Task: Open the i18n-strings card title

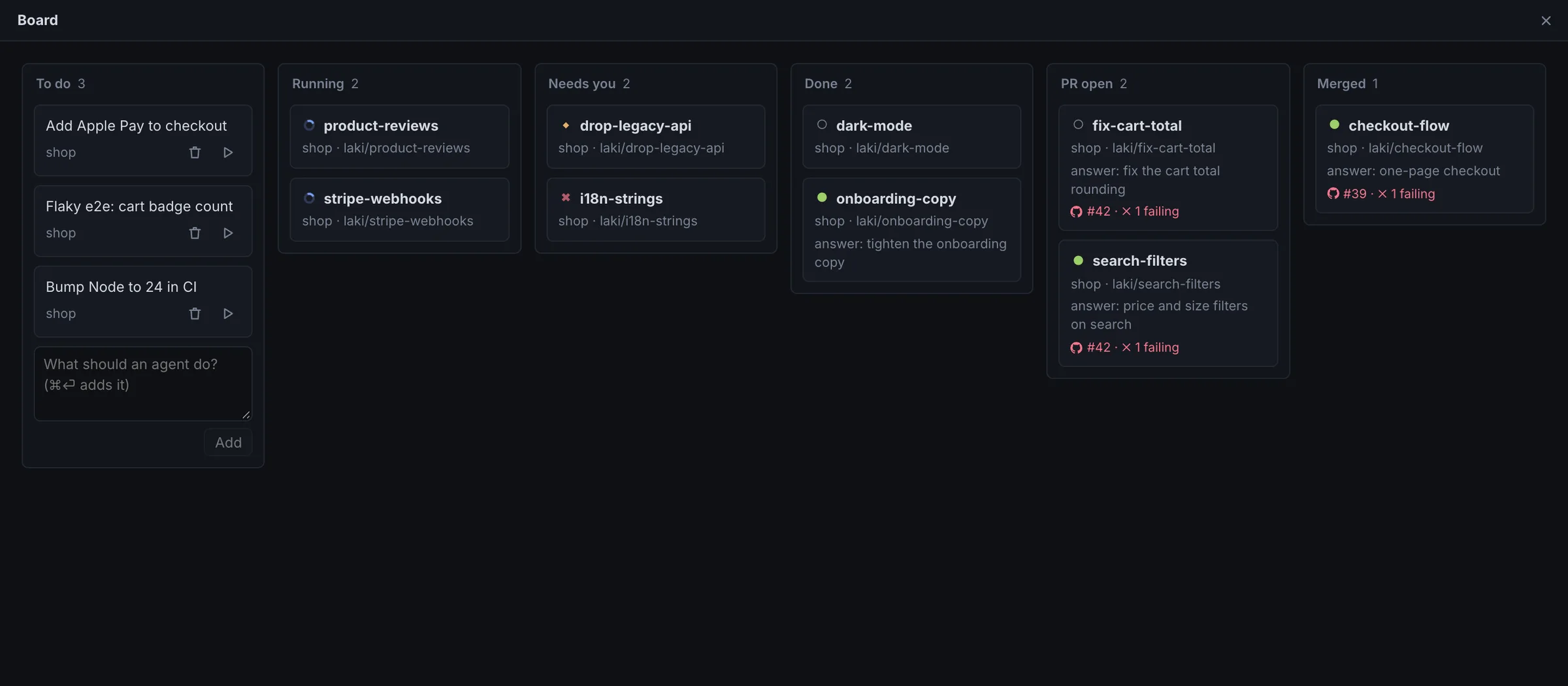Action: click(x=621, y=199)
